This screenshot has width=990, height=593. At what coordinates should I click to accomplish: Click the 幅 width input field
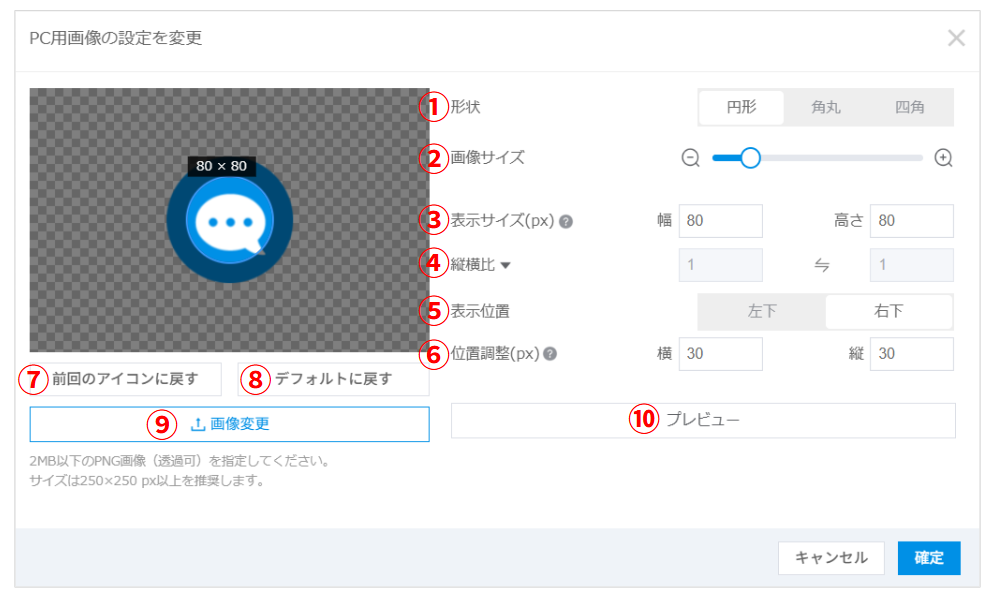(720, 220)
